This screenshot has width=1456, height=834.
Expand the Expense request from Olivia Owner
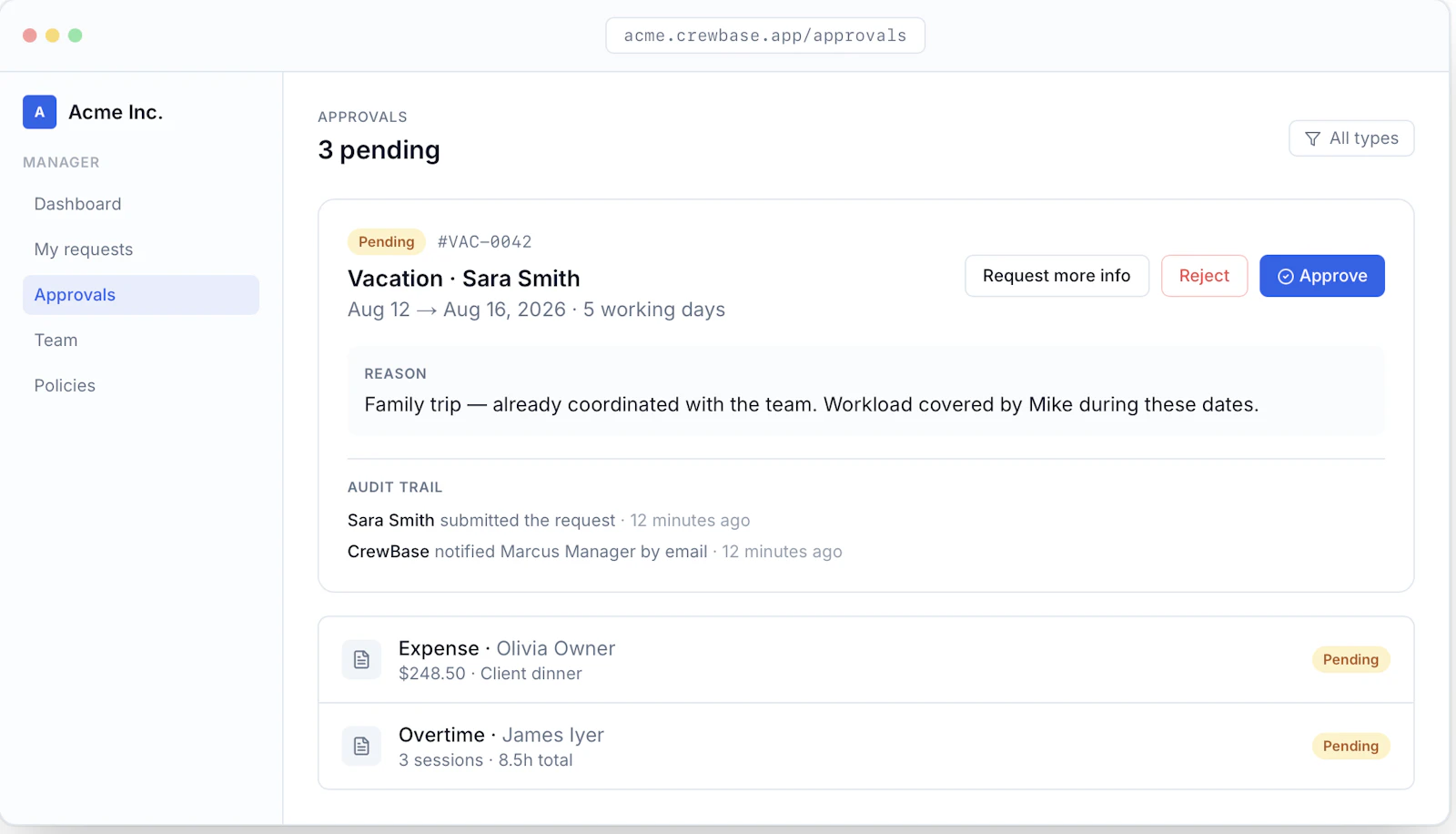tap(865, 660)
